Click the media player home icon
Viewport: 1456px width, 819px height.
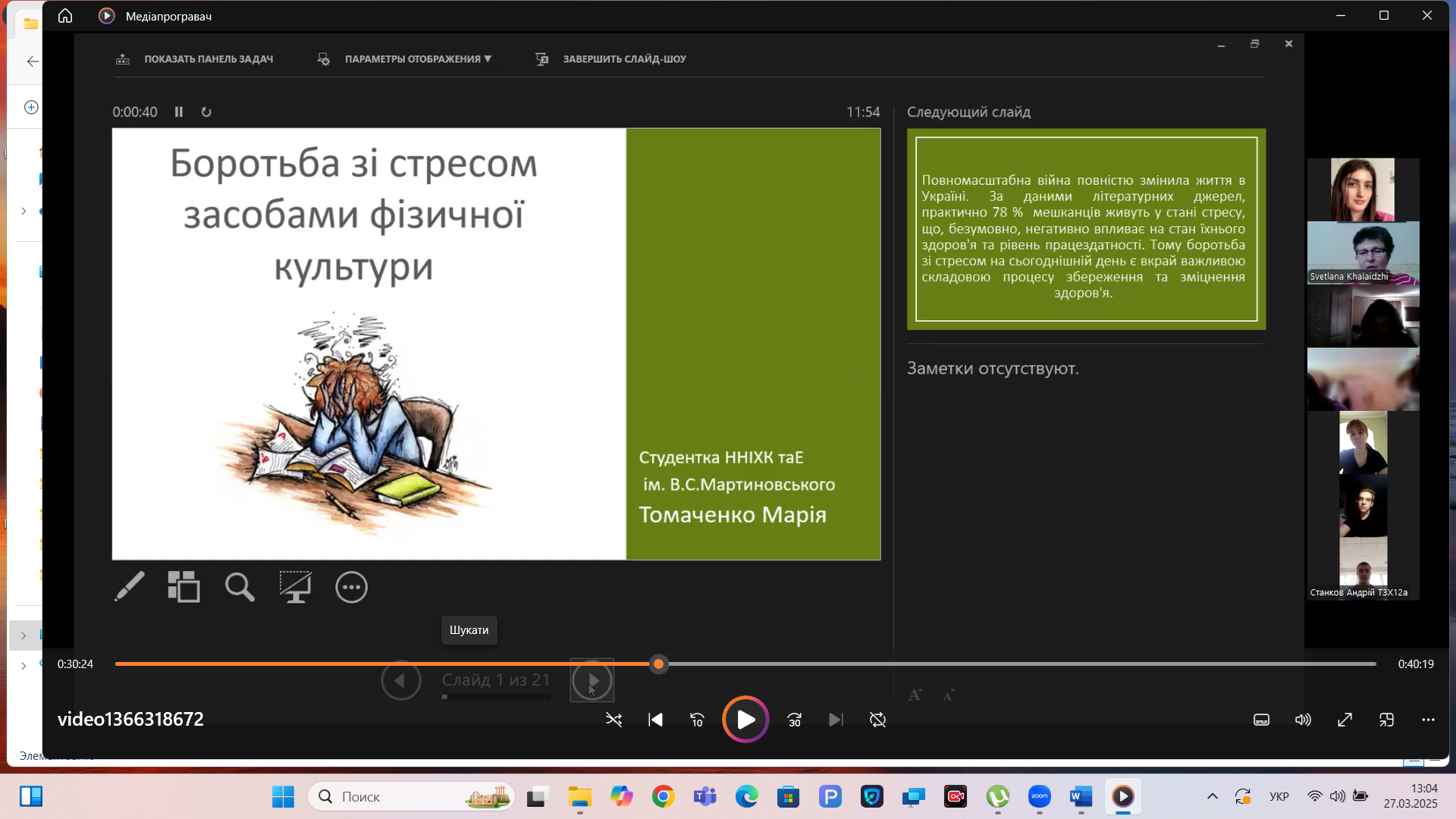coord(65,16)
